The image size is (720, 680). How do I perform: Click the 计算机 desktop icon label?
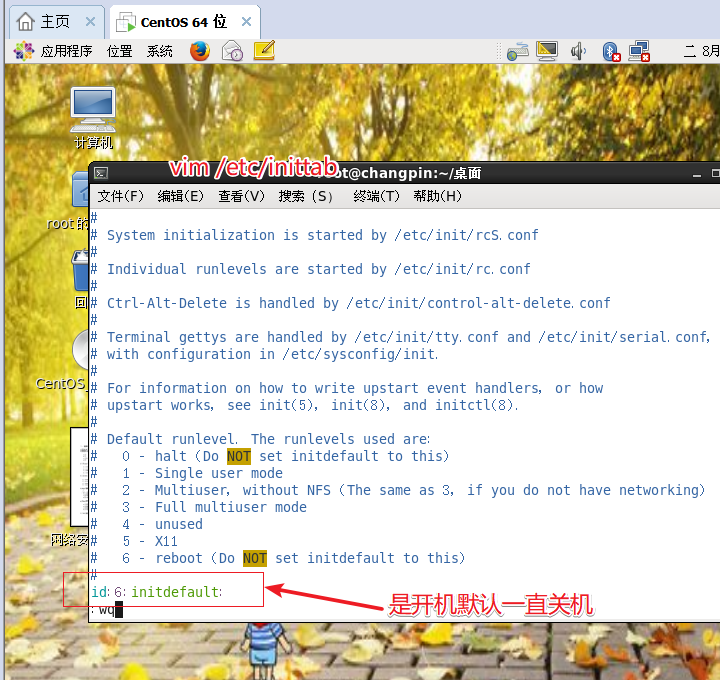click(93, 143)
